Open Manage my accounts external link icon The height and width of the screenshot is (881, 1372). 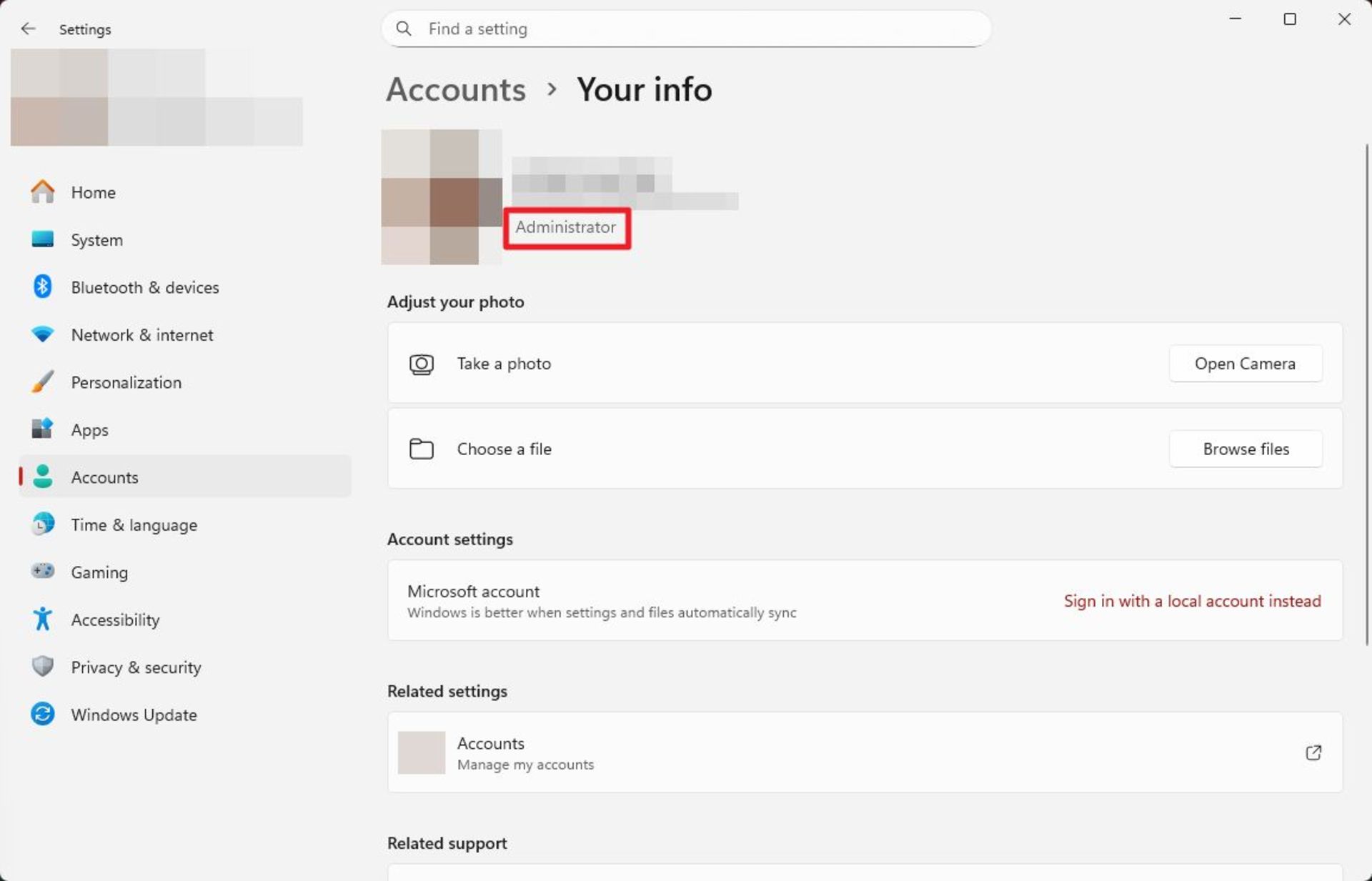(1313, 752)
